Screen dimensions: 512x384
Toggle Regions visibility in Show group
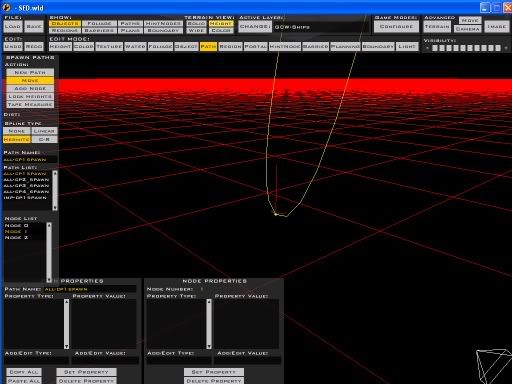(x=65, y=30)
